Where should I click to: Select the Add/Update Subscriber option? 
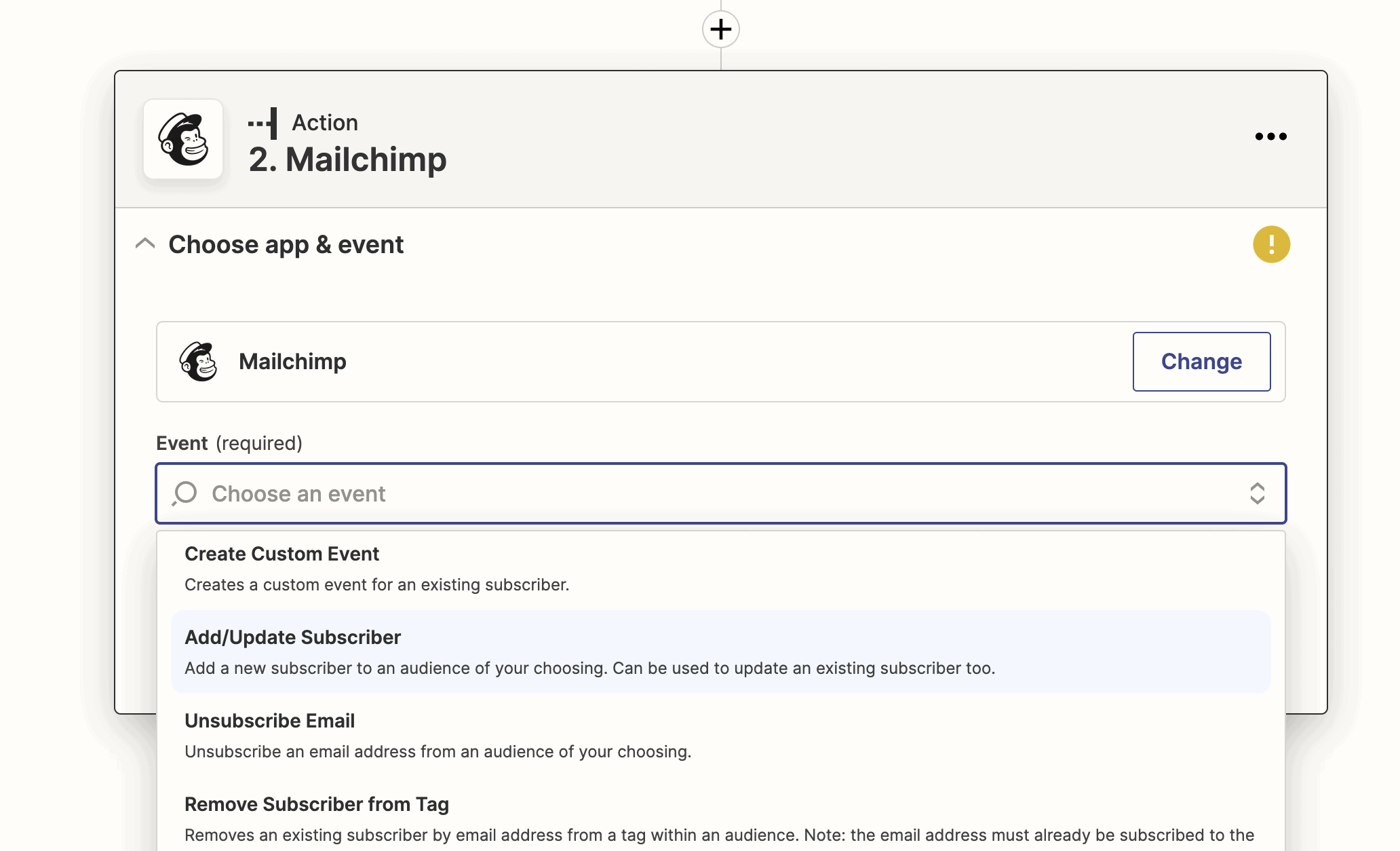point(720,652)
